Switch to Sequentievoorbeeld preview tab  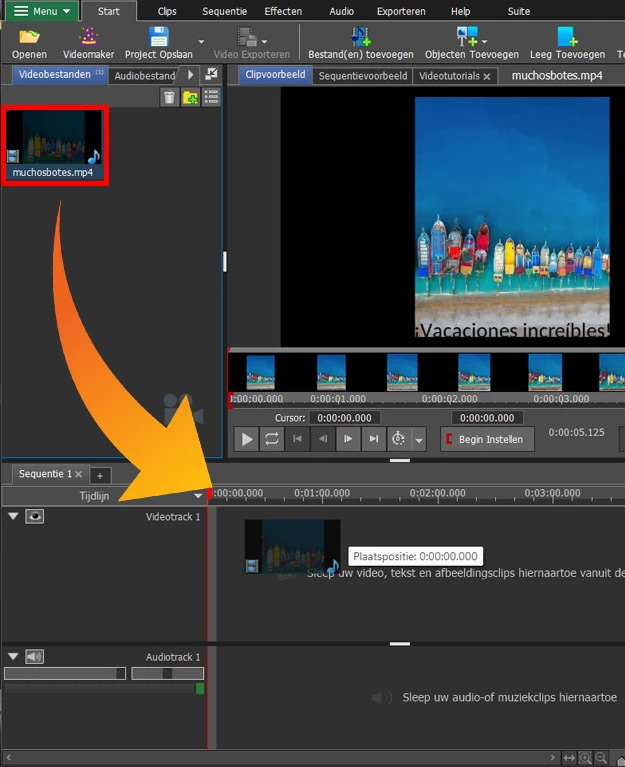[363, 76]
